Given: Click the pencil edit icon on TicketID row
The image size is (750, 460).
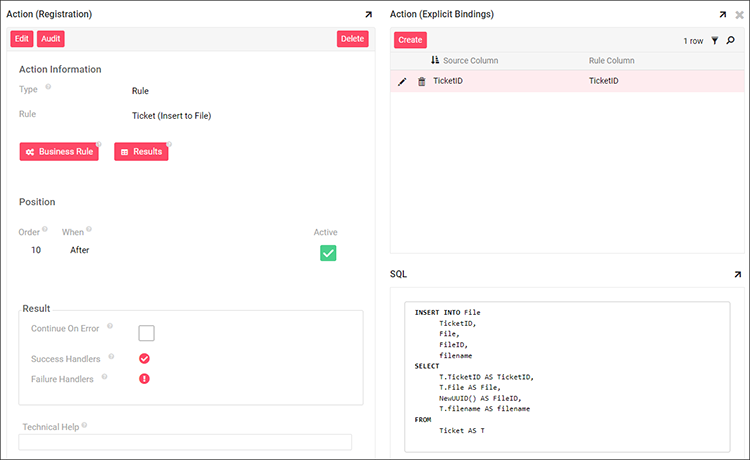Looking at the screenshot, I should [x=402, y=81].
